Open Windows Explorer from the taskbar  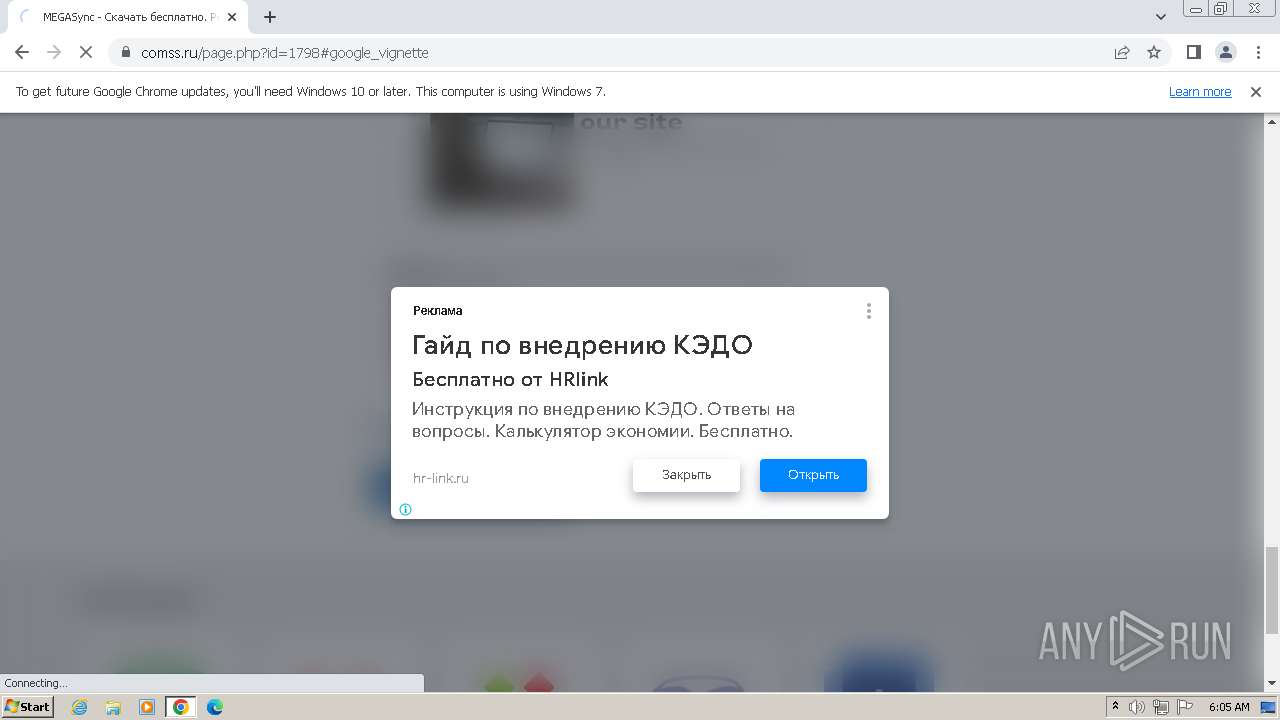(113, 707)
